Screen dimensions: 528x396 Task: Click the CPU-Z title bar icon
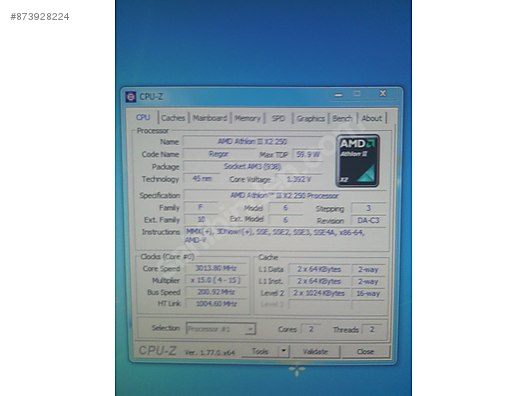click(131, 97)
